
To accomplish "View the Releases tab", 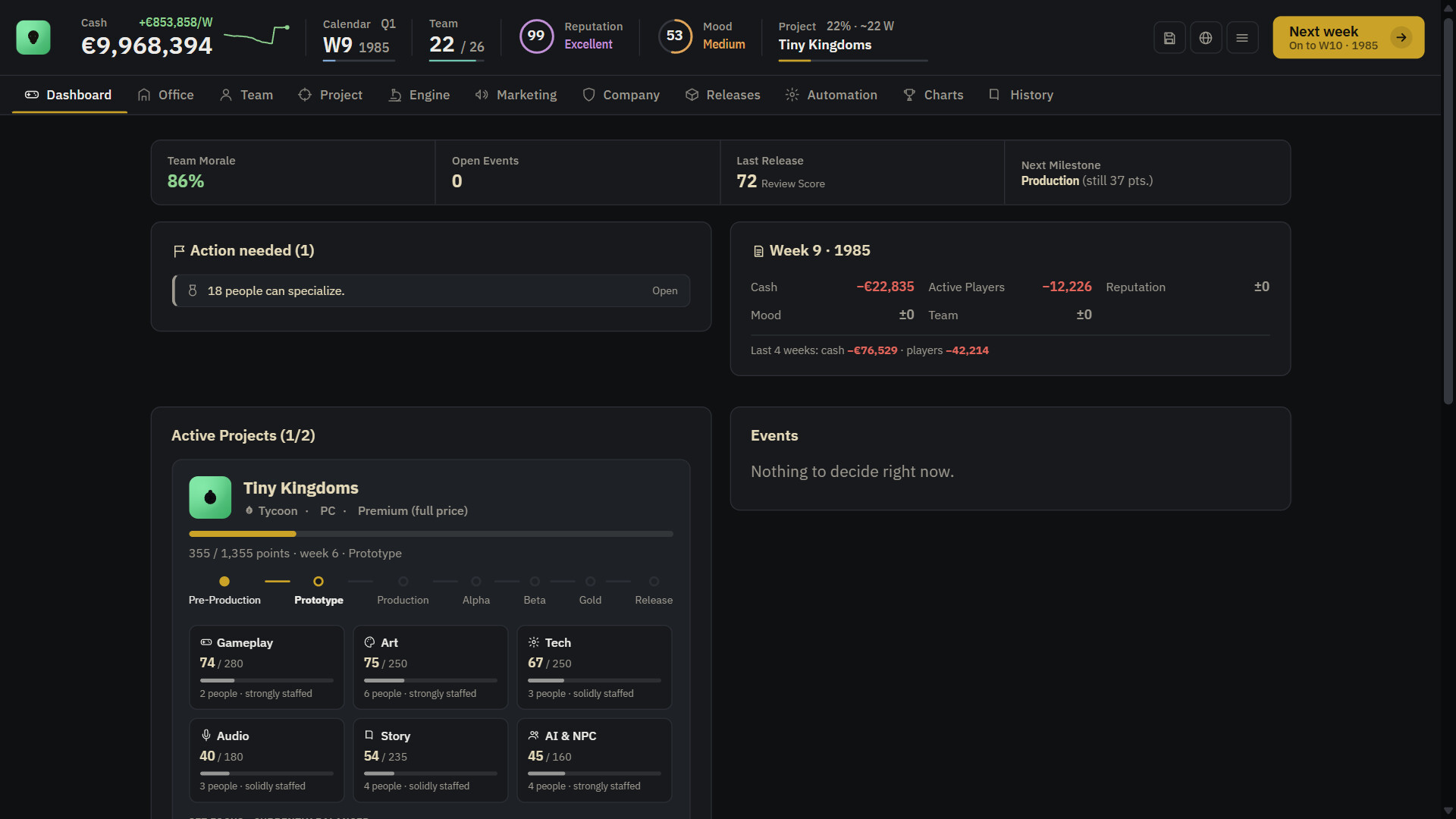I will (723, 95).
